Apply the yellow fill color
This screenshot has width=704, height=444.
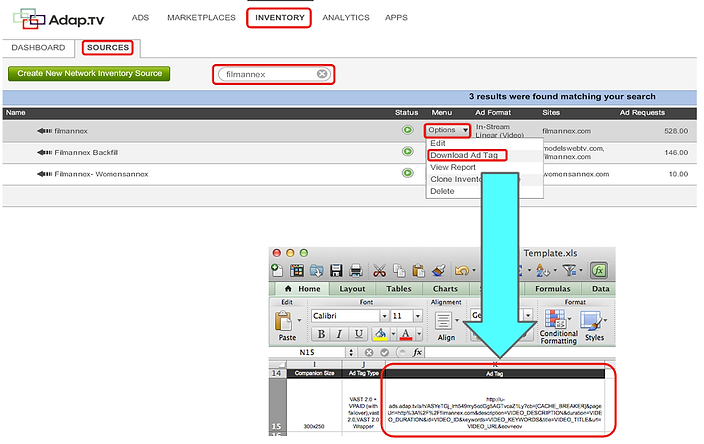click(380, 334)
